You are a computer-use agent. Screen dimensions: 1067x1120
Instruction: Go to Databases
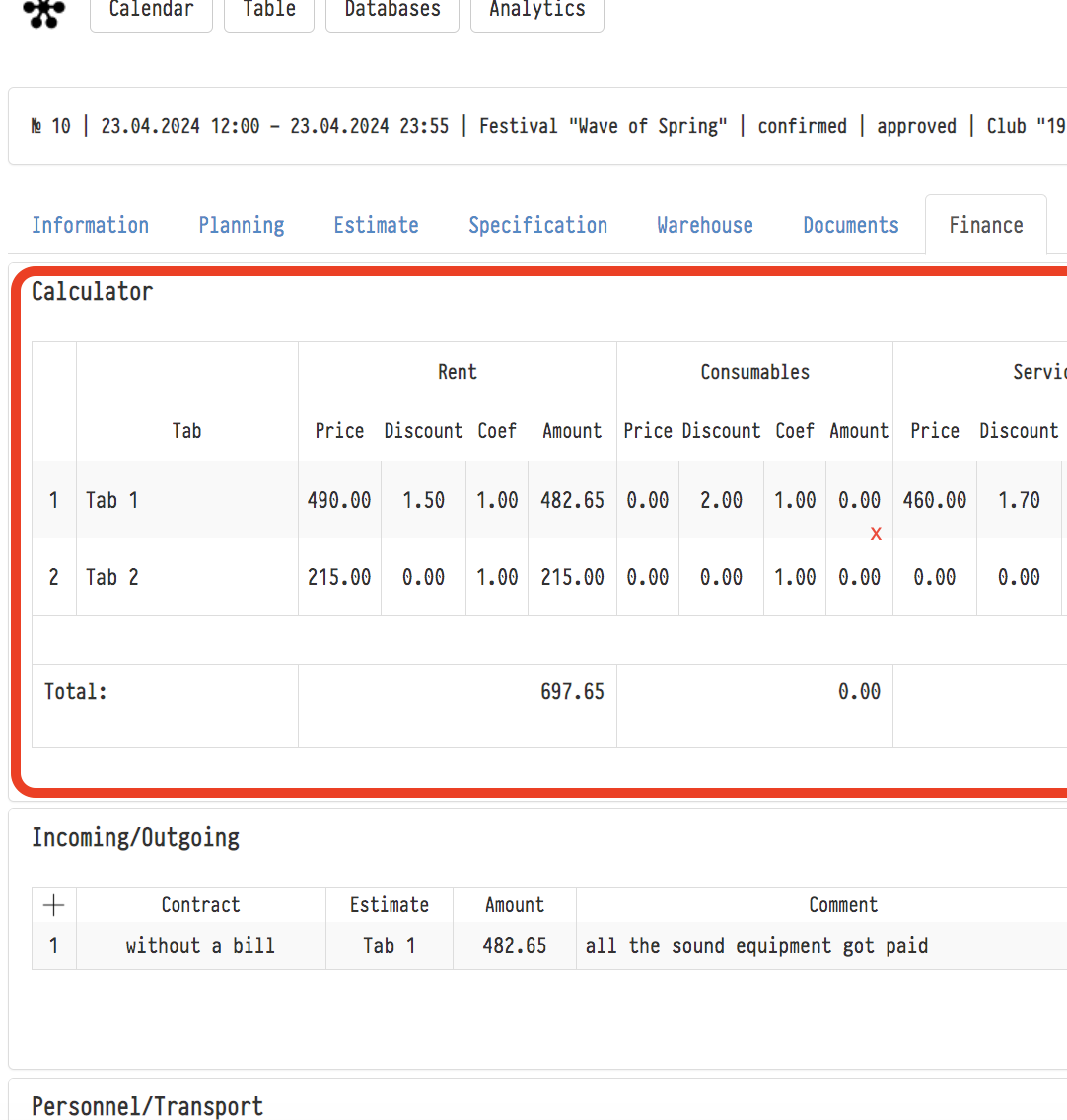point(392,12)
